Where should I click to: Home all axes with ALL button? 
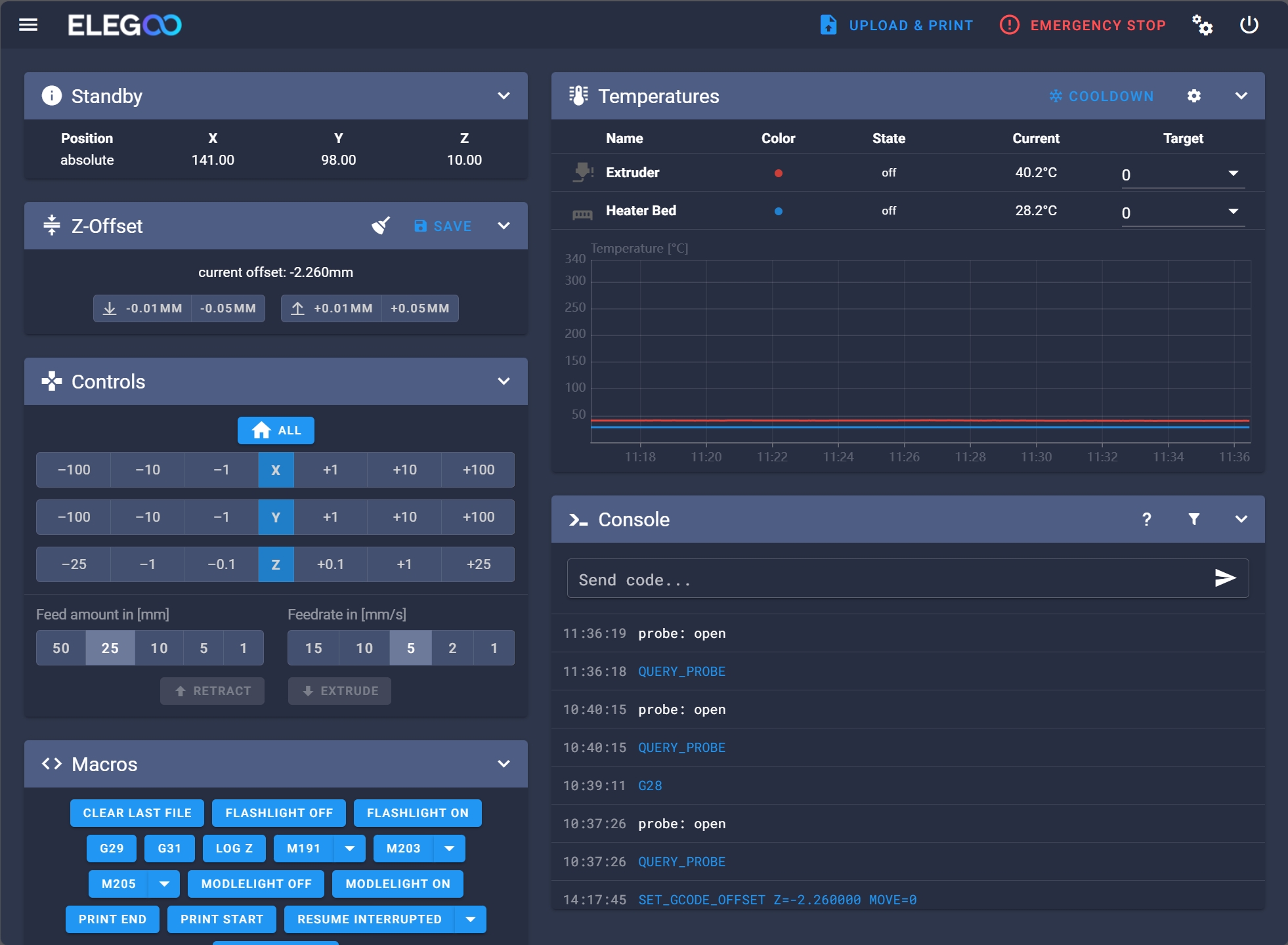[276, 430]
